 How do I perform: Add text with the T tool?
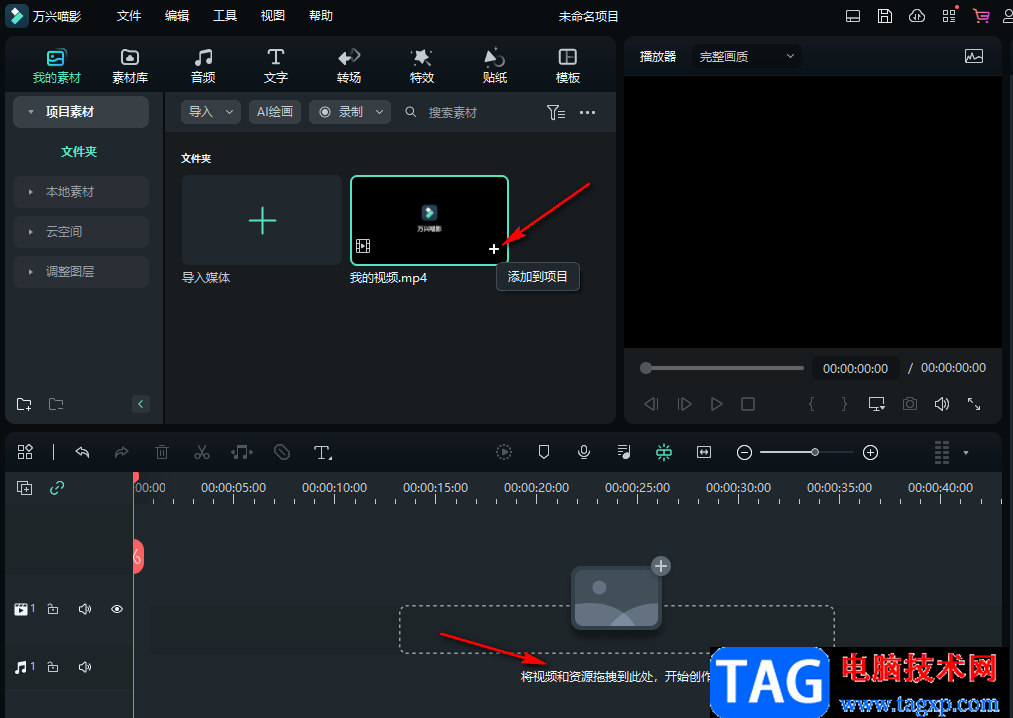click(x=322, y=452)
